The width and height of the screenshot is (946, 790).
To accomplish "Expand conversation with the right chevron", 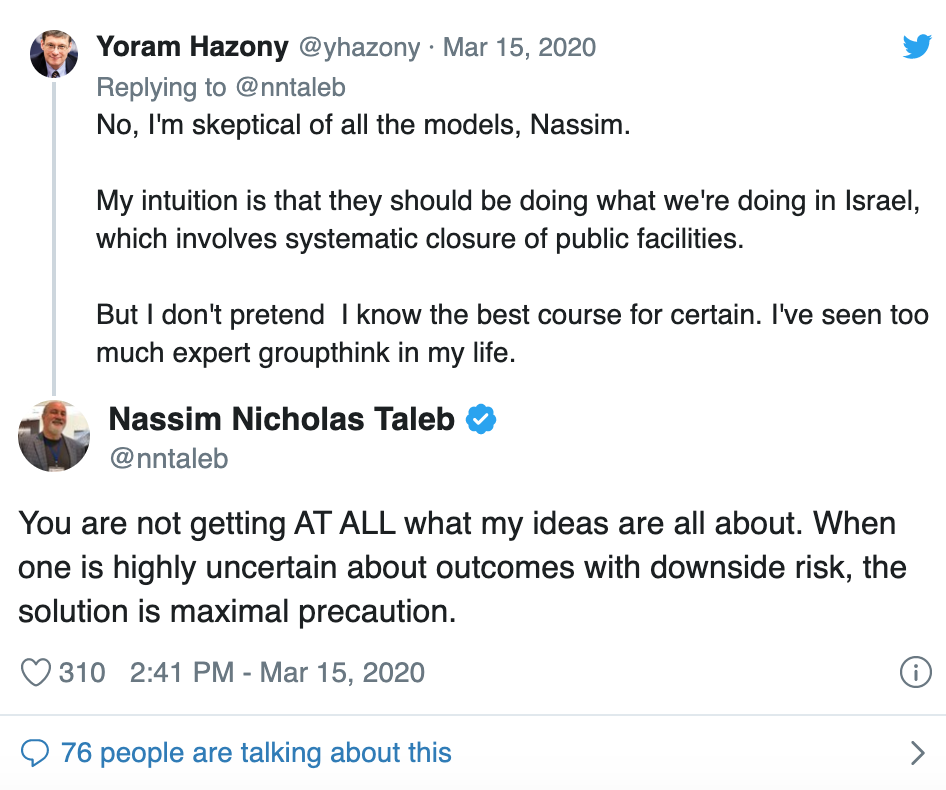I will (x=917, y=752).
